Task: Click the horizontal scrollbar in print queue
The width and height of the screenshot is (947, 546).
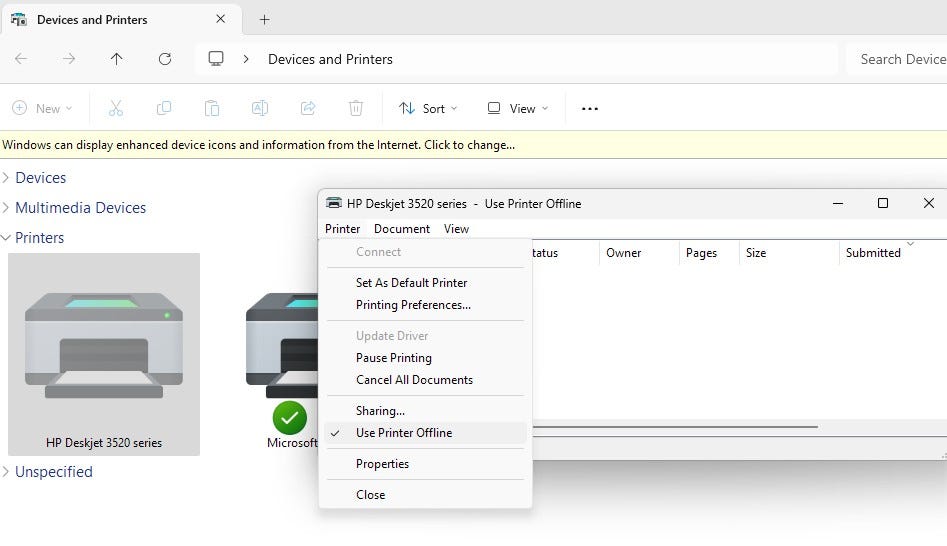Action: coord(674,427)
